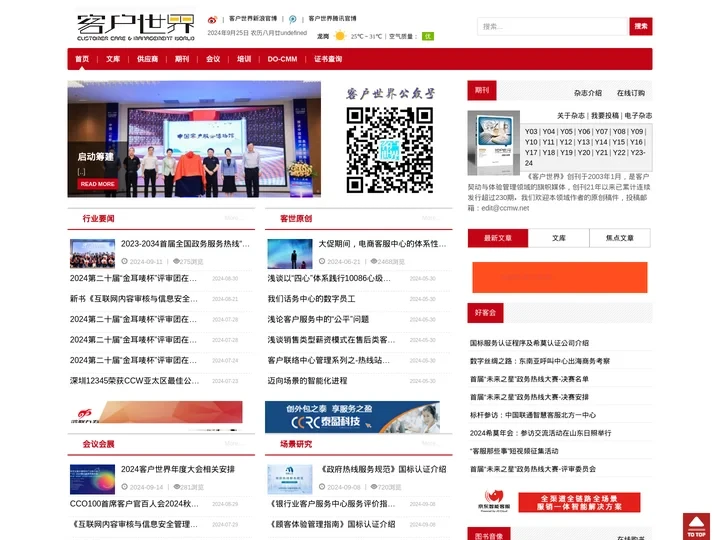The height and width of the screenshot is (540, 720).
Task: Click the green air quality badge
Action: [x=428, y=36]
